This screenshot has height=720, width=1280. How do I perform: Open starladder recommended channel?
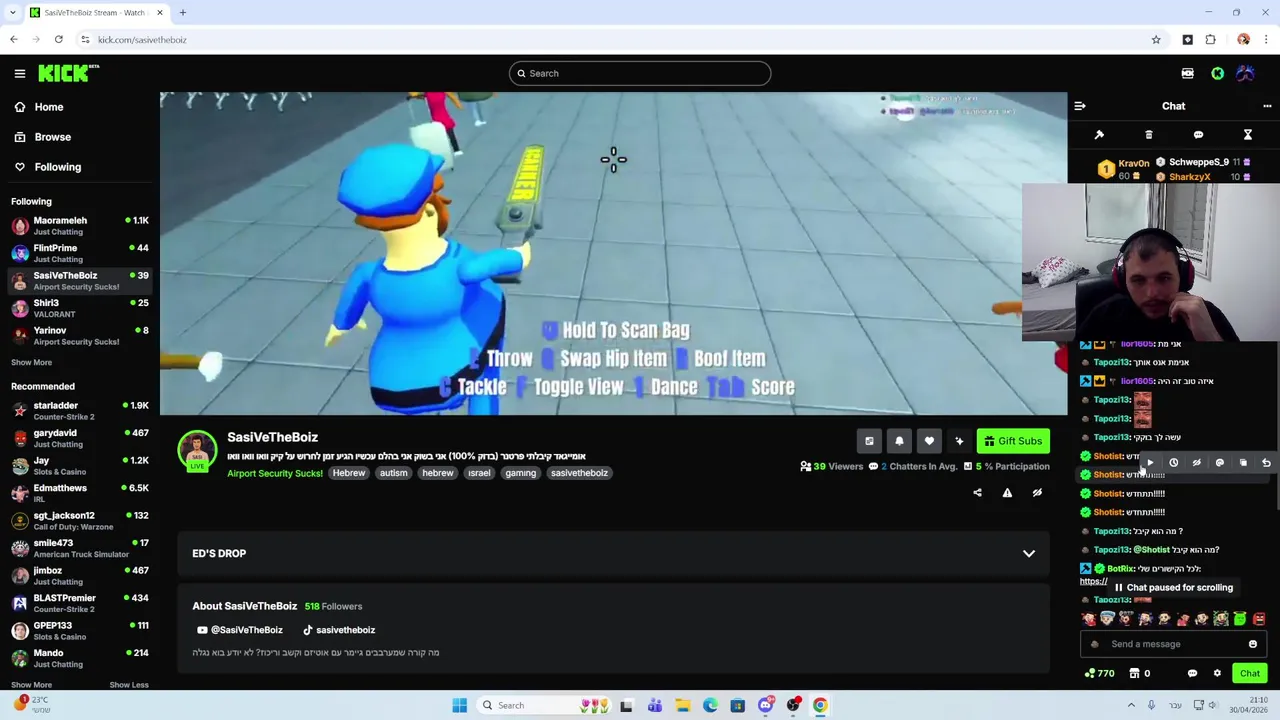(80, 411)
